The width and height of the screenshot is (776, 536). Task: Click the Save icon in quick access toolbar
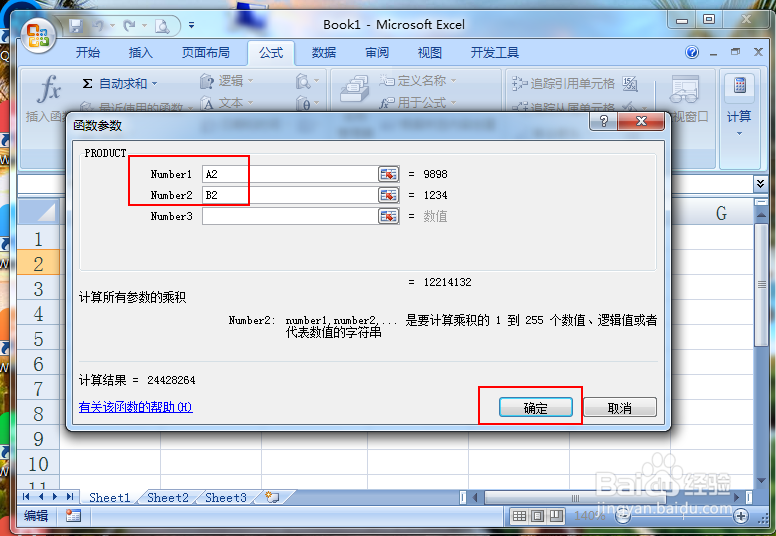pos(75,25)
